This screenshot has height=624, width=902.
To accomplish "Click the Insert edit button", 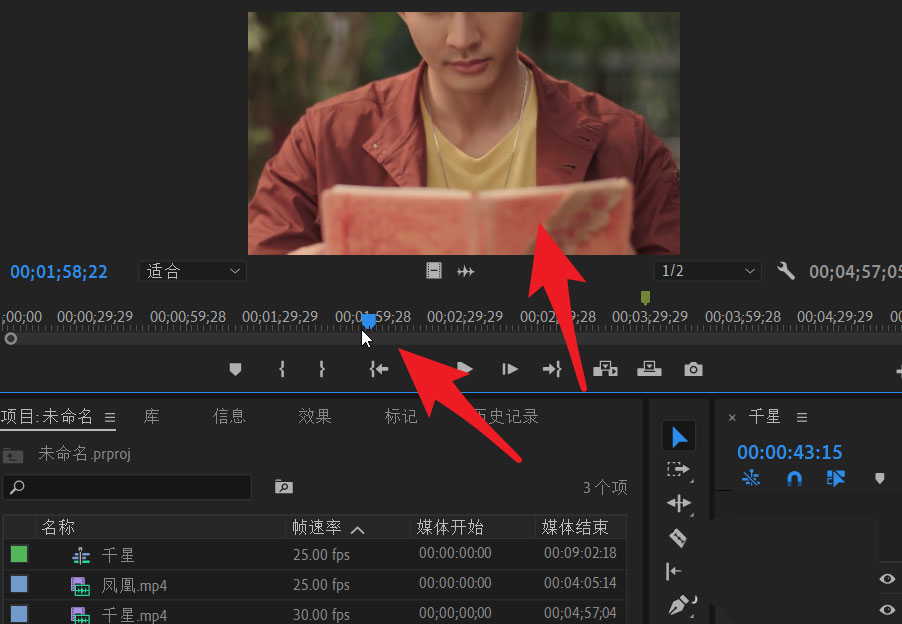I will point(605,369).
